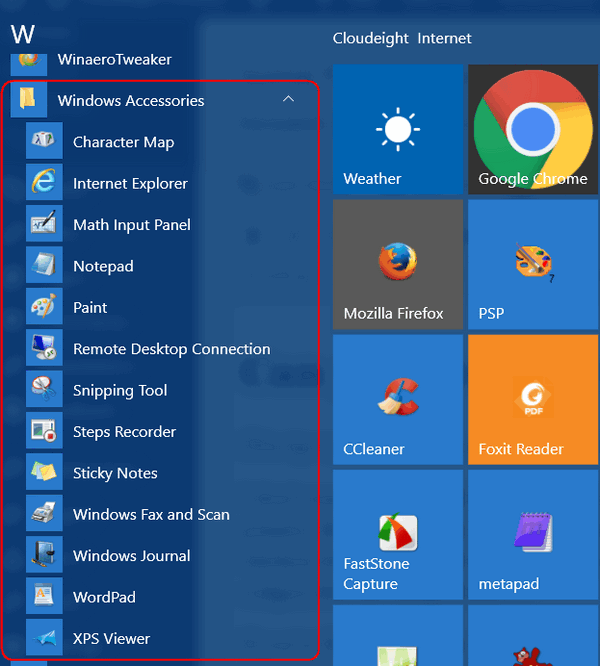The width and height of the screenshot is (600, 666).
Task: Click the Sticky Notes icon
Action: click(44, 471)
